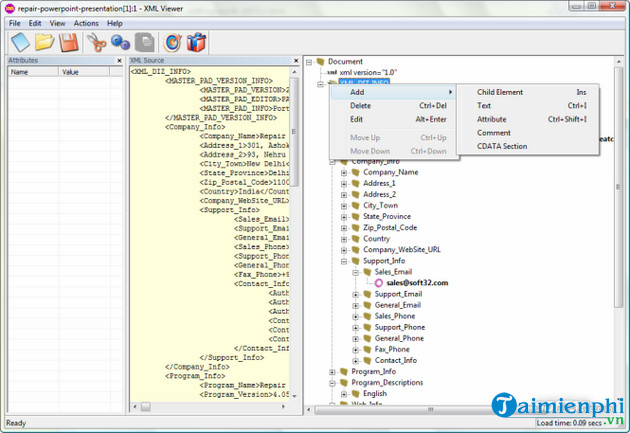630x433 pixels.
Task: Choose Delete in the context menu
Action: pos(393,106)
